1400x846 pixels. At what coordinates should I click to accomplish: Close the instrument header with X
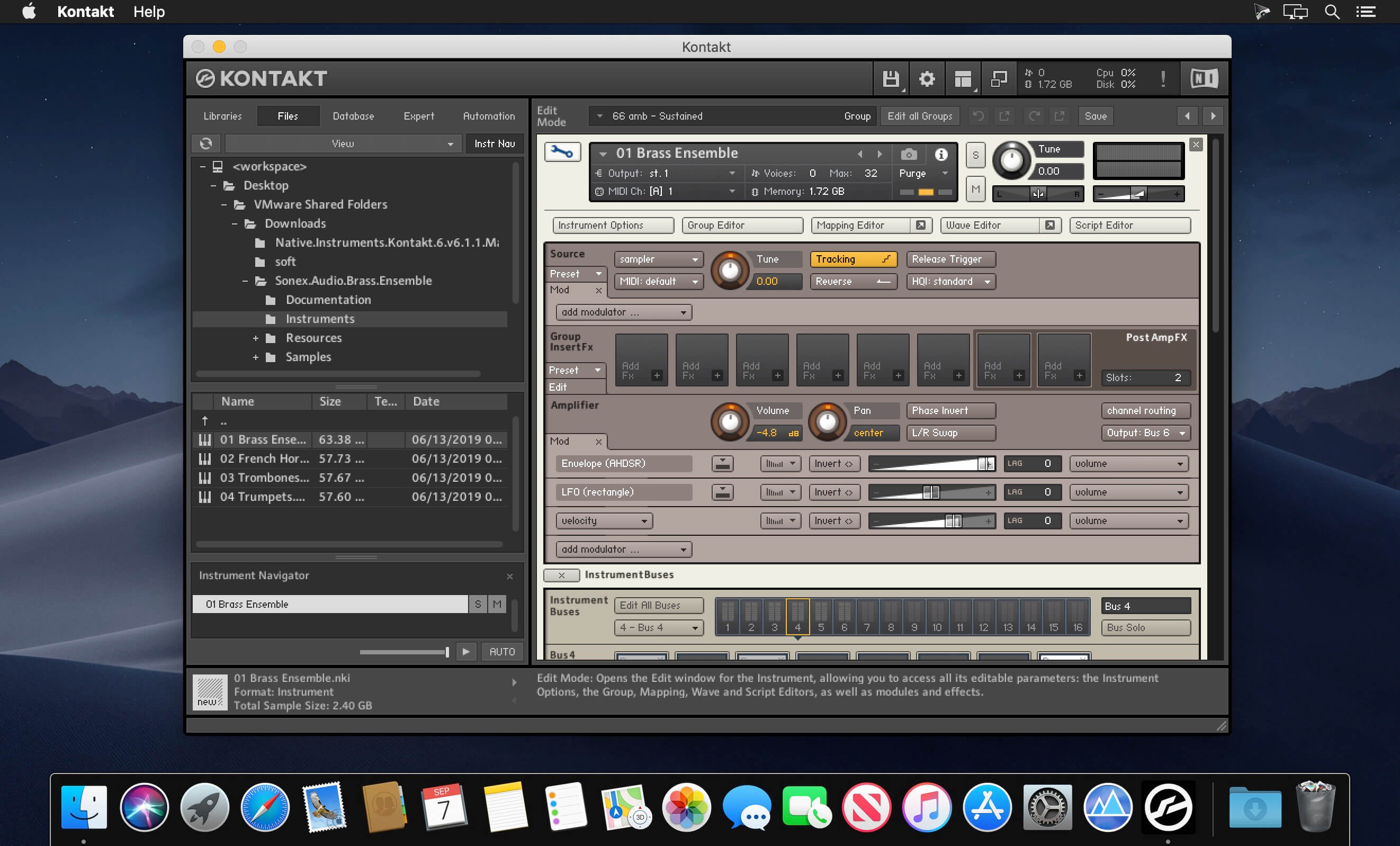1196,145
